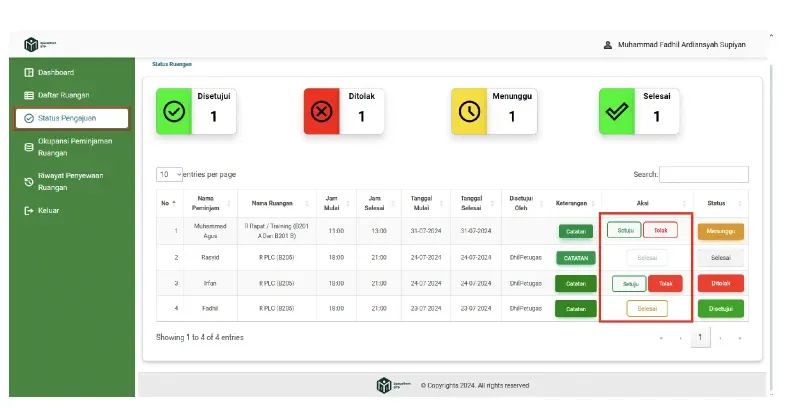
Task: Click the Menunggu yellow clock icon
Action: 469,111
